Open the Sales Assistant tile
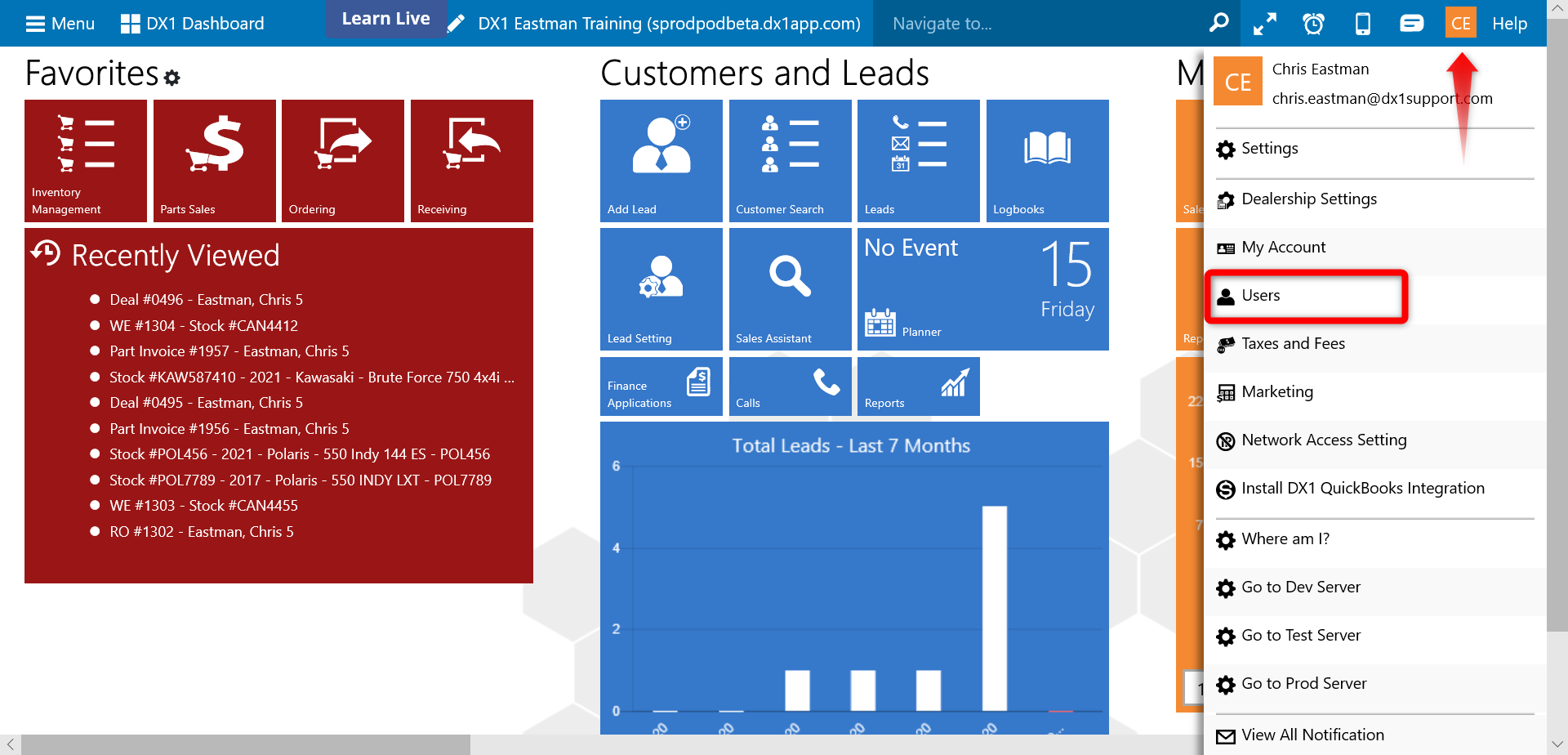The image size is (1568, 755). (791, 289)
